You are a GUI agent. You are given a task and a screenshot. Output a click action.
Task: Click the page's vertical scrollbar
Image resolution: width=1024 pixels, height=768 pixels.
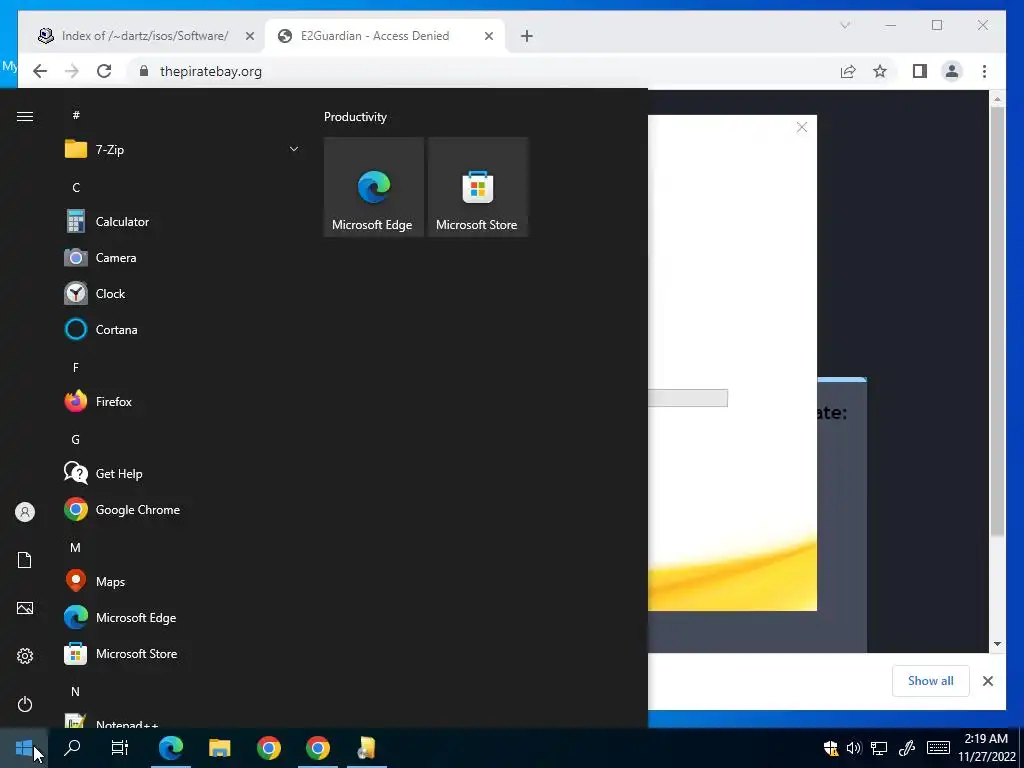tap(997, 322)
